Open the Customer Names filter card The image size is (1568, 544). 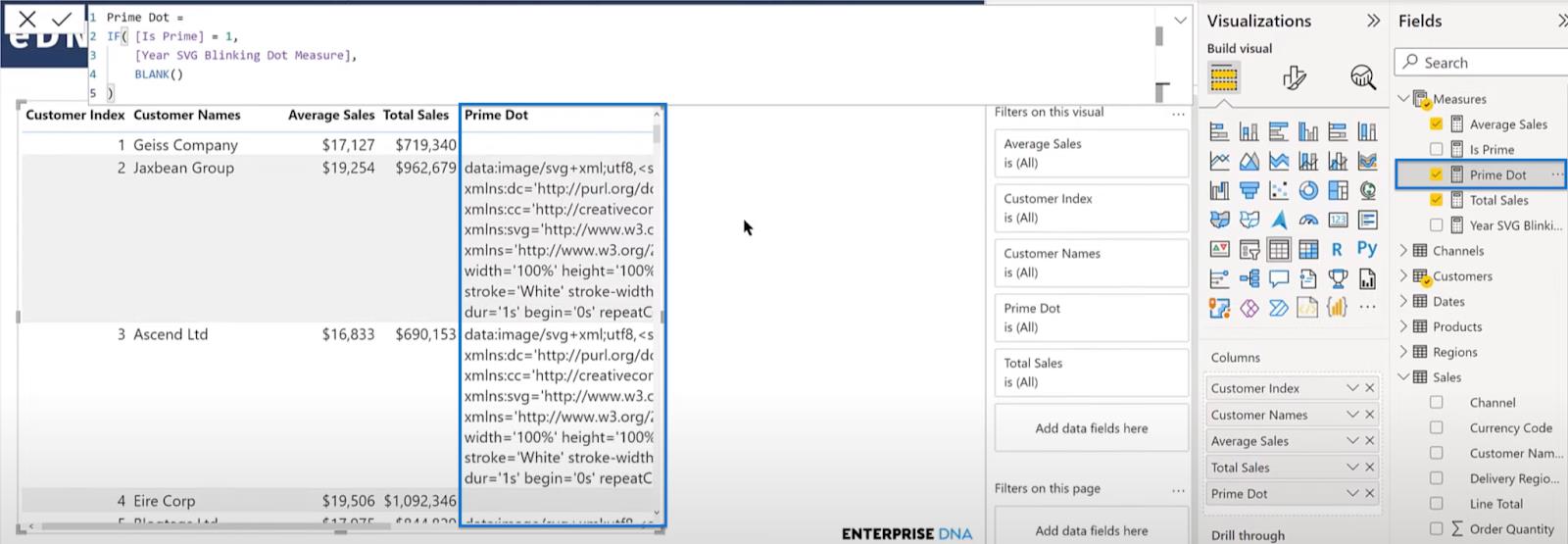pos(1091,263)
